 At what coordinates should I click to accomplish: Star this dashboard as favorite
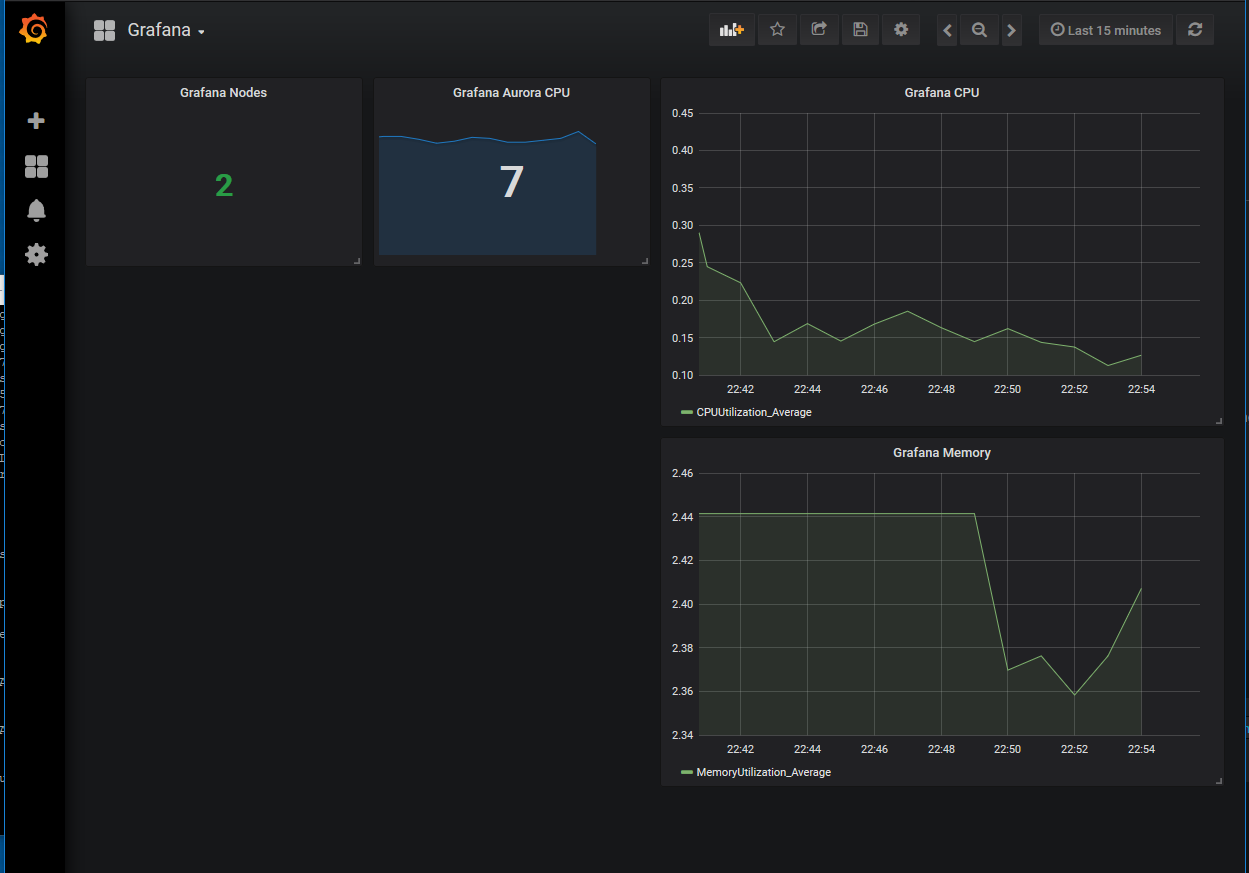point(777,30)
